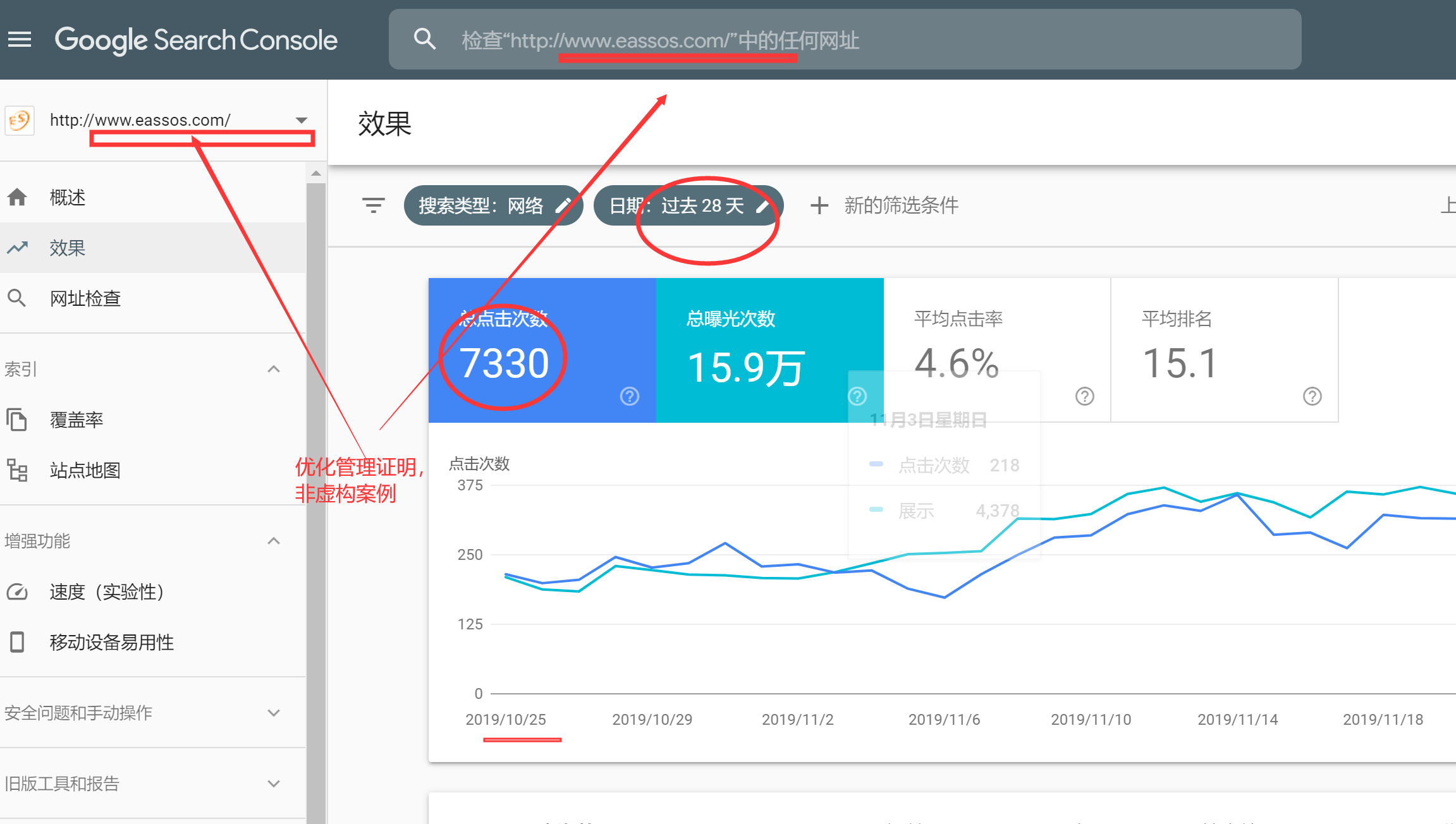The image size is (1456, 824).
Task: Click the 点击次数 chart axis title
Action: pos(479,464)
